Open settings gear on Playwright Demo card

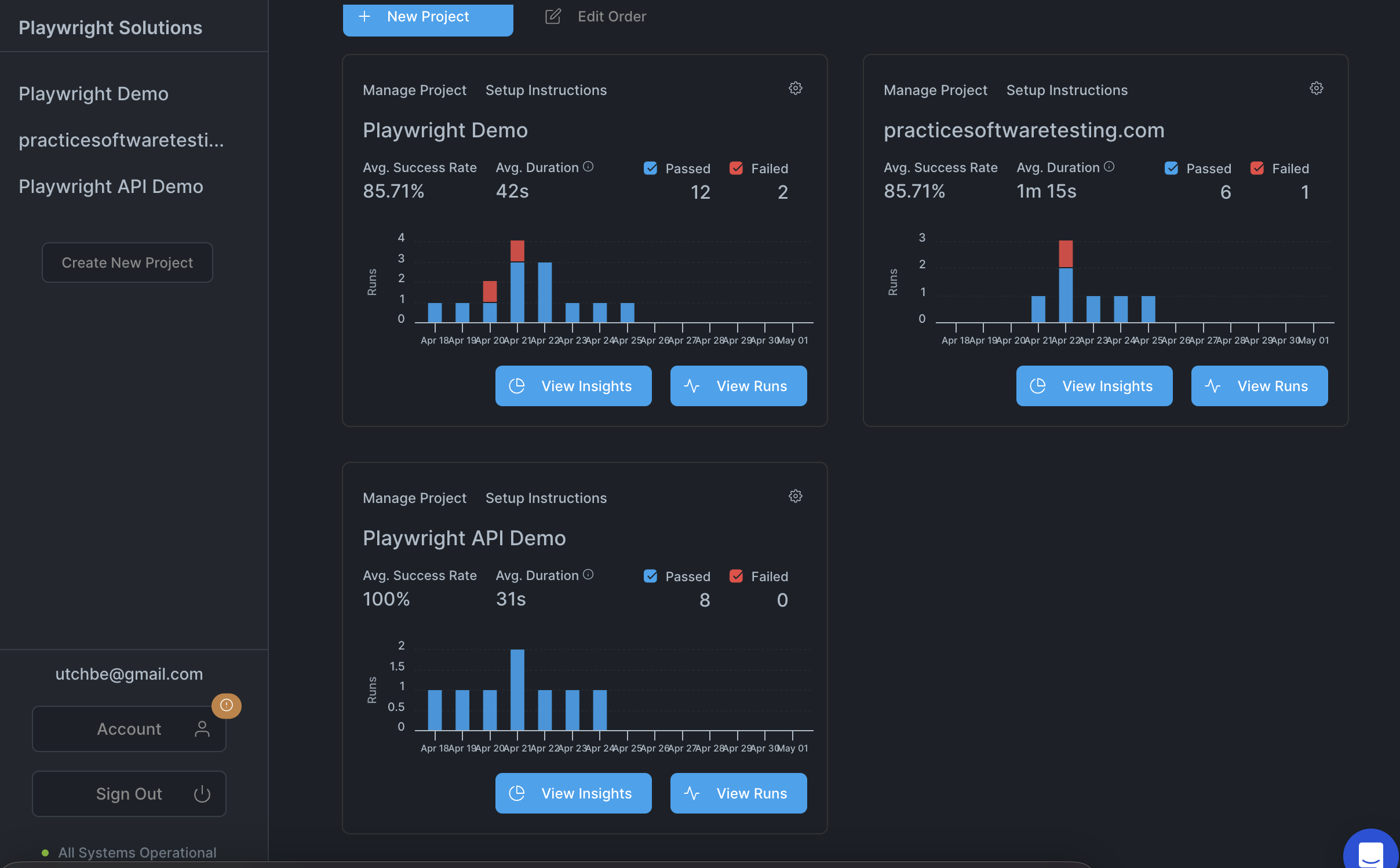click(x=795, y=89)
